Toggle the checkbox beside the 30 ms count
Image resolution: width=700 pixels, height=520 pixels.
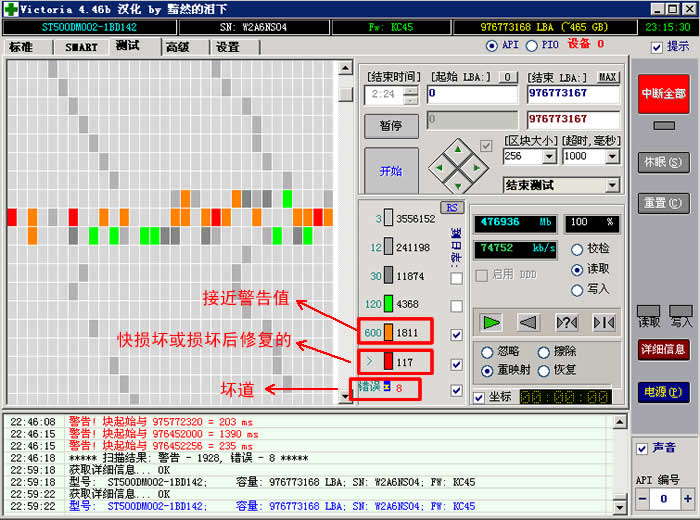coord(456,279)
